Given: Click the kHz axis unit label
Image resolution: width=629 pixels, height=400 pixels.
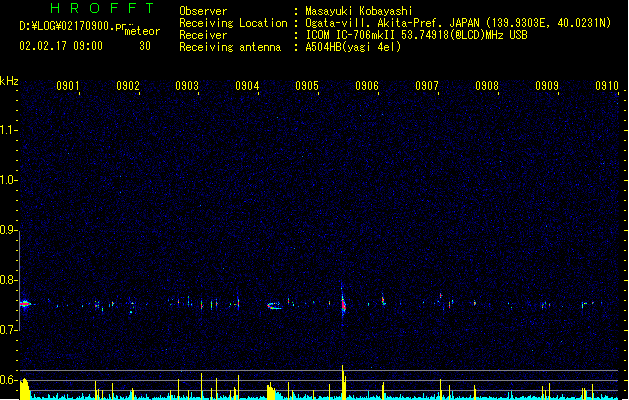Looking at the screenshot, I should 9,81.
